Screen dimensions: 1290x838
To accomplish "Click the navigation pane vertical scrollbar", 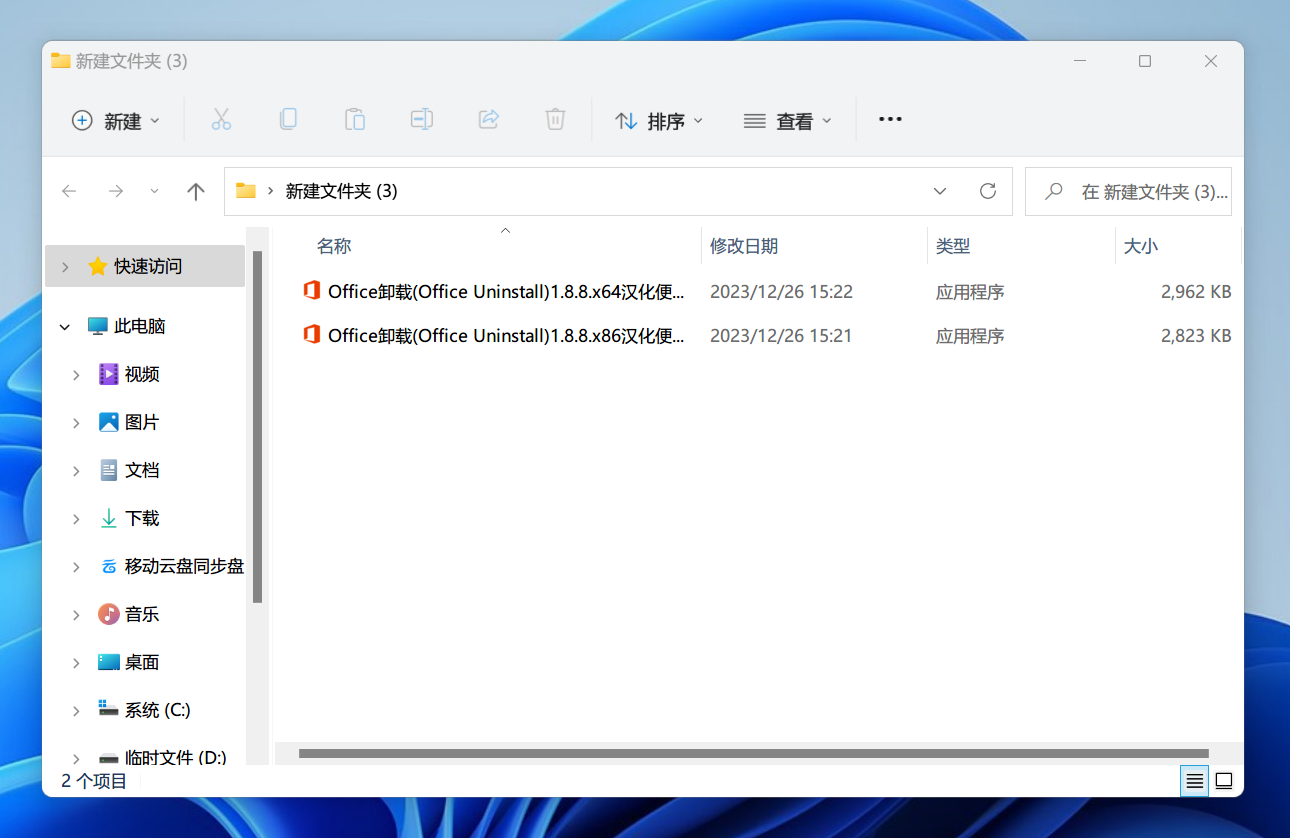I will point(257,427).
